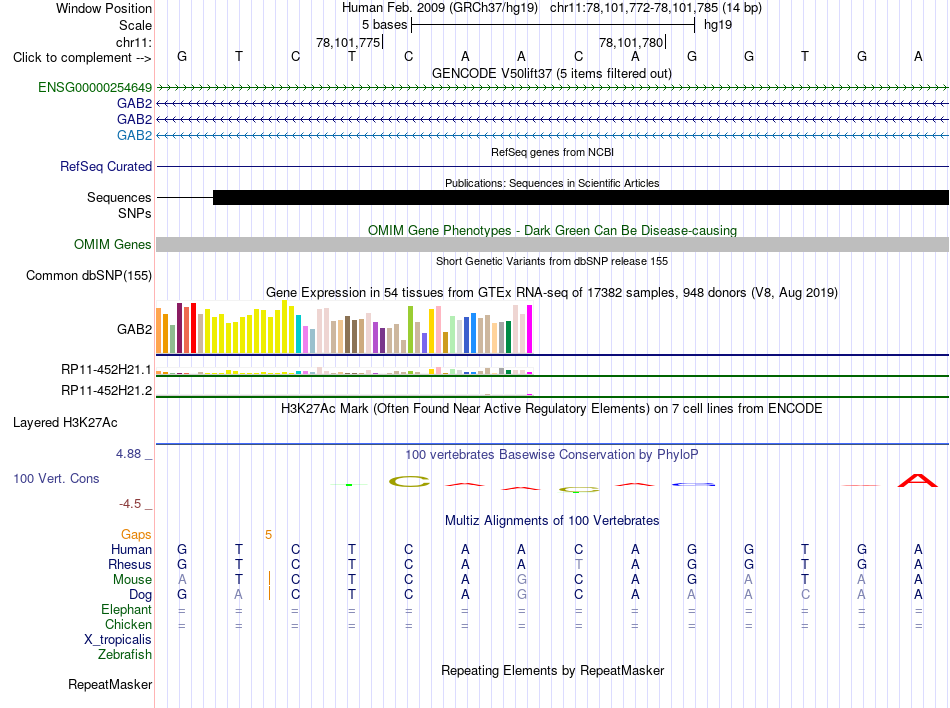This screenshot has height=708, width=950.
Task: Select the Human species label
Action: pos(131,549)
